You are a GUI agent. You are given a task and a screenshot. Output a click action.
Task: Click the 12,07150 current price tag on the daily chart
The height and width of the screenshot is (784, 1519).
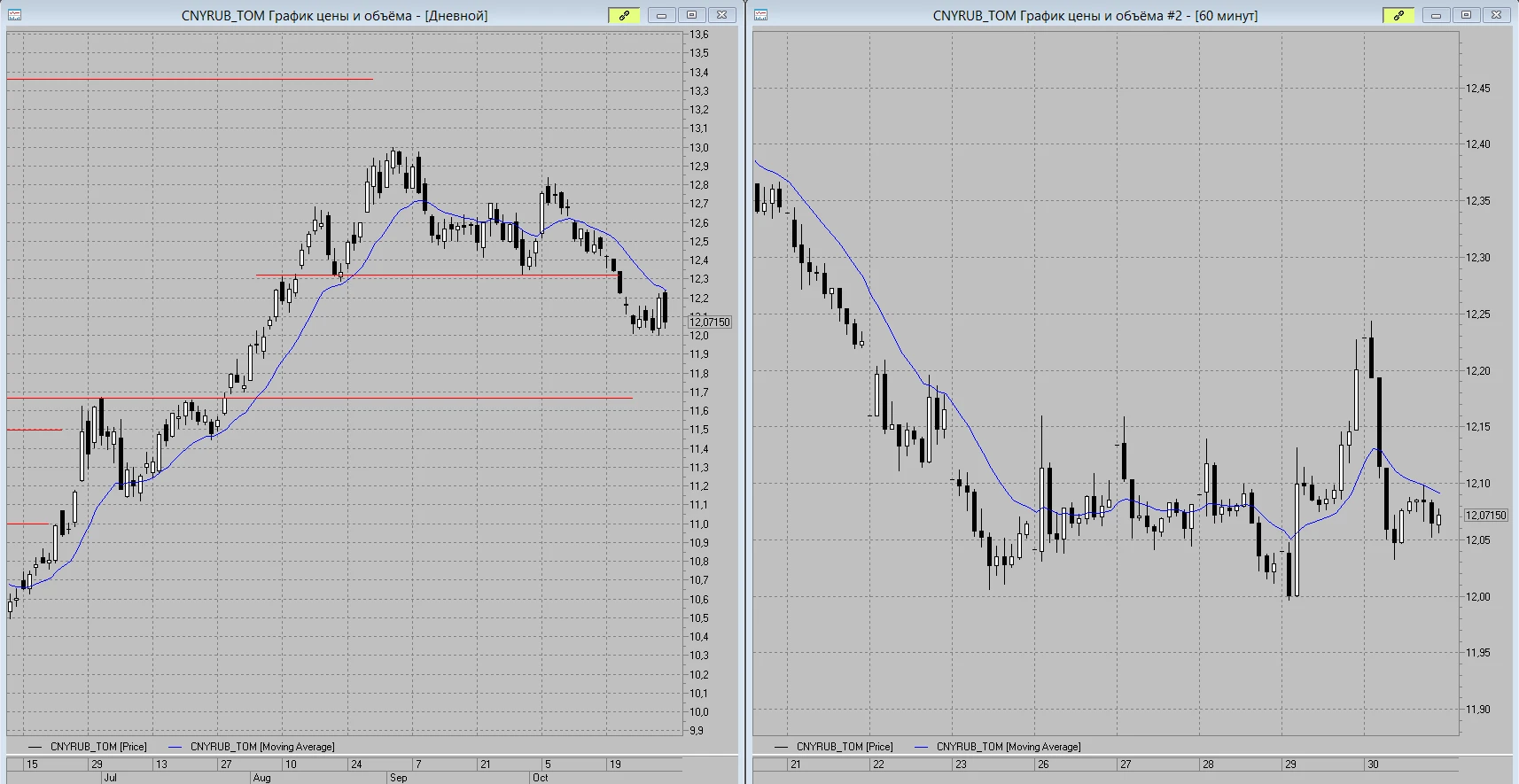coord(710,322)
